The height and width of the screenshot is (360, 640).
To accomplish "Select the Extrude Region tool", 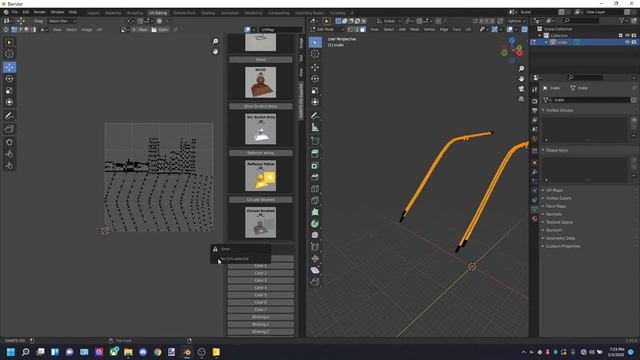I will (x=315, y=154).
